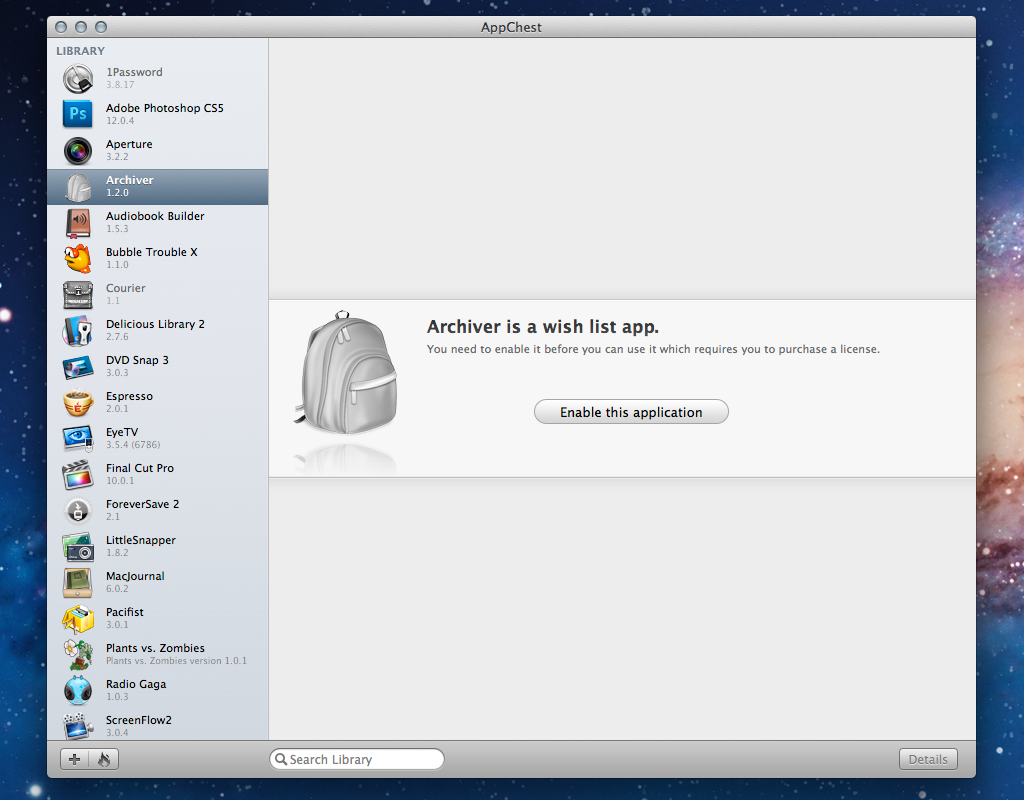Image resolution: width=1024 pixels, height=800 pixels.
Task: Select Pacifist in the sidebar
Action: (x=157, y=618)
